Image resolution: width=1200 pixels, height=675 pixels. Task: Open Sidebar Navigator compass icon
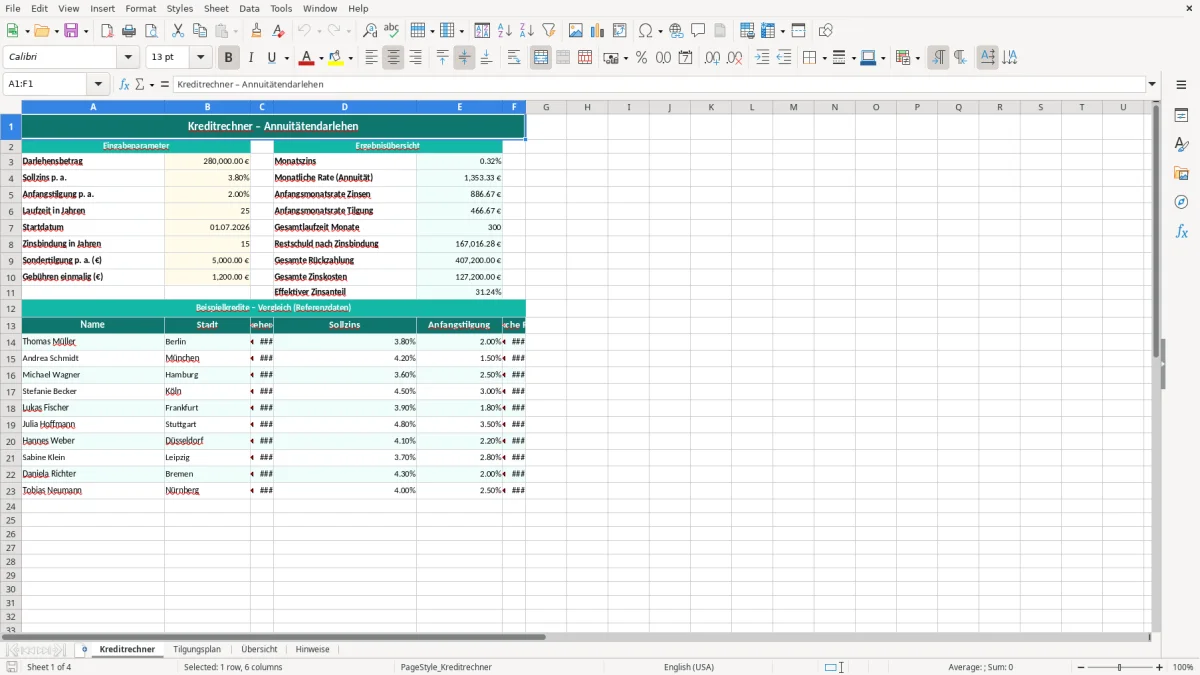(x=1181, y=202)
